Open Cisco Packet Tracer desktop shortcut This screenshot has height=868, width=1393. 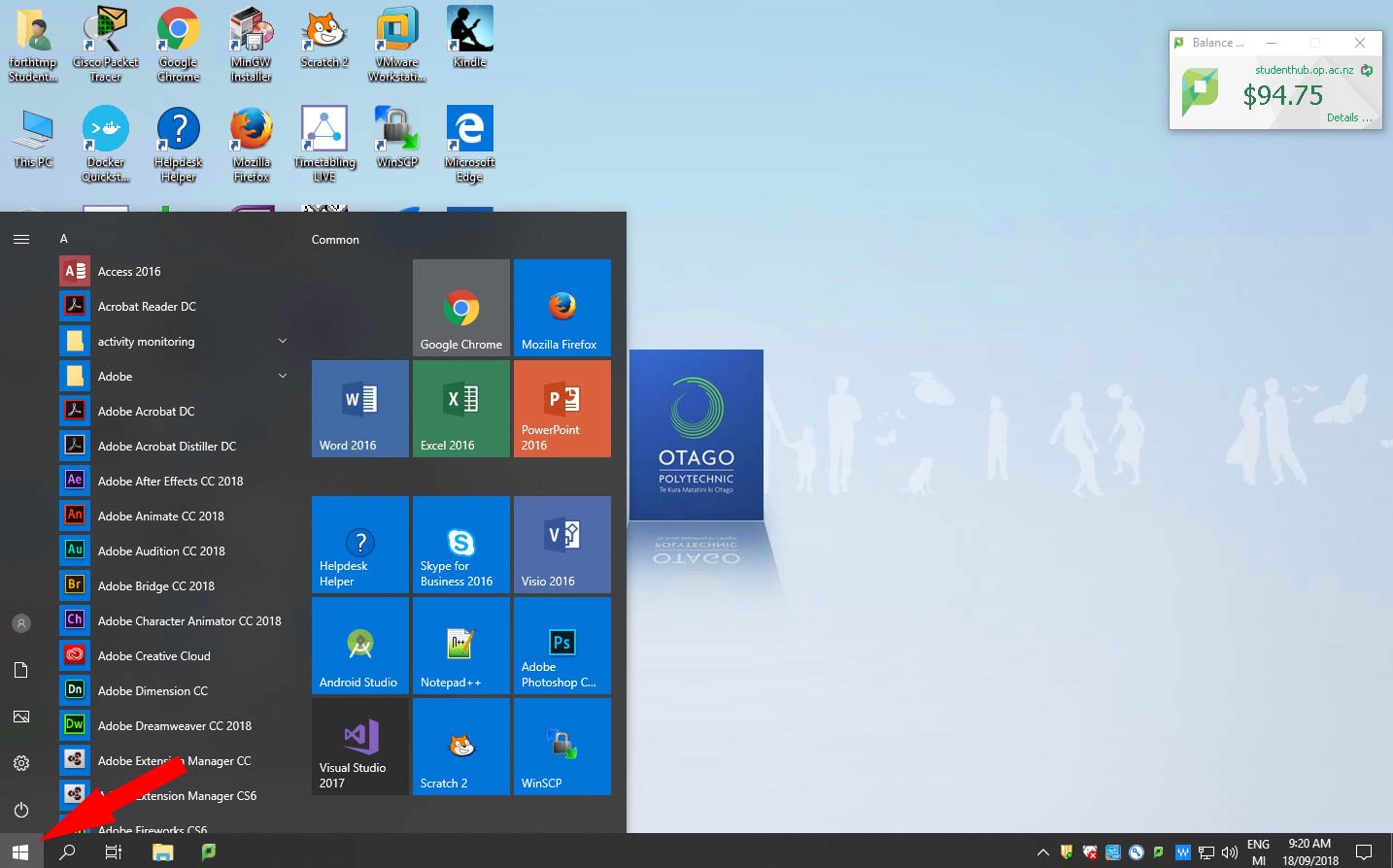tap(106, 45)
